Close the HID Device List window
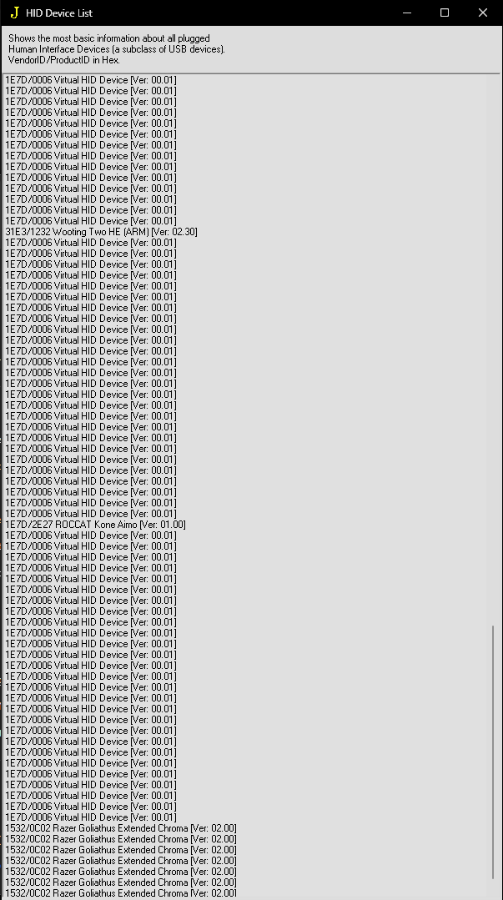 pyautogui.click(x=483, y=13)
